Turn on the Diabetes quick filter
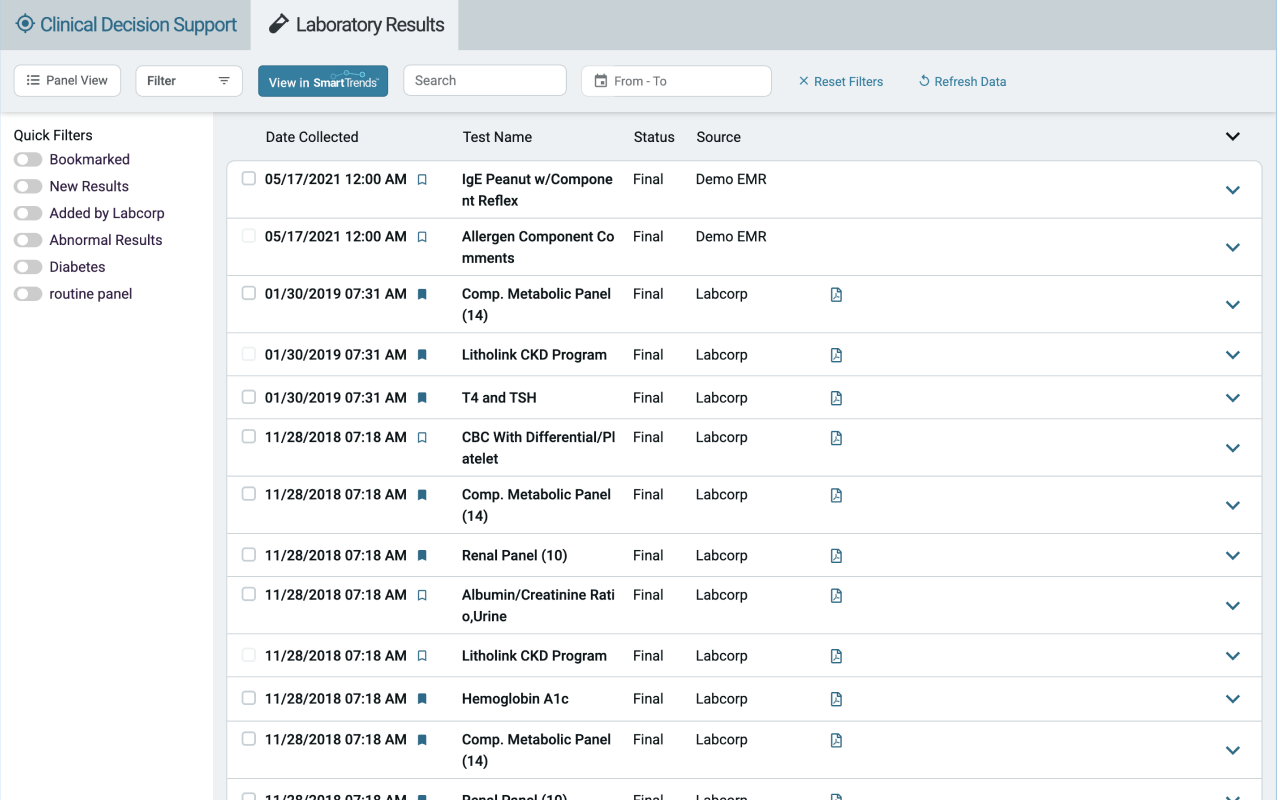The width and height of the screenshot is (1280, 800). pyautogui.click(x=28, y=267)
